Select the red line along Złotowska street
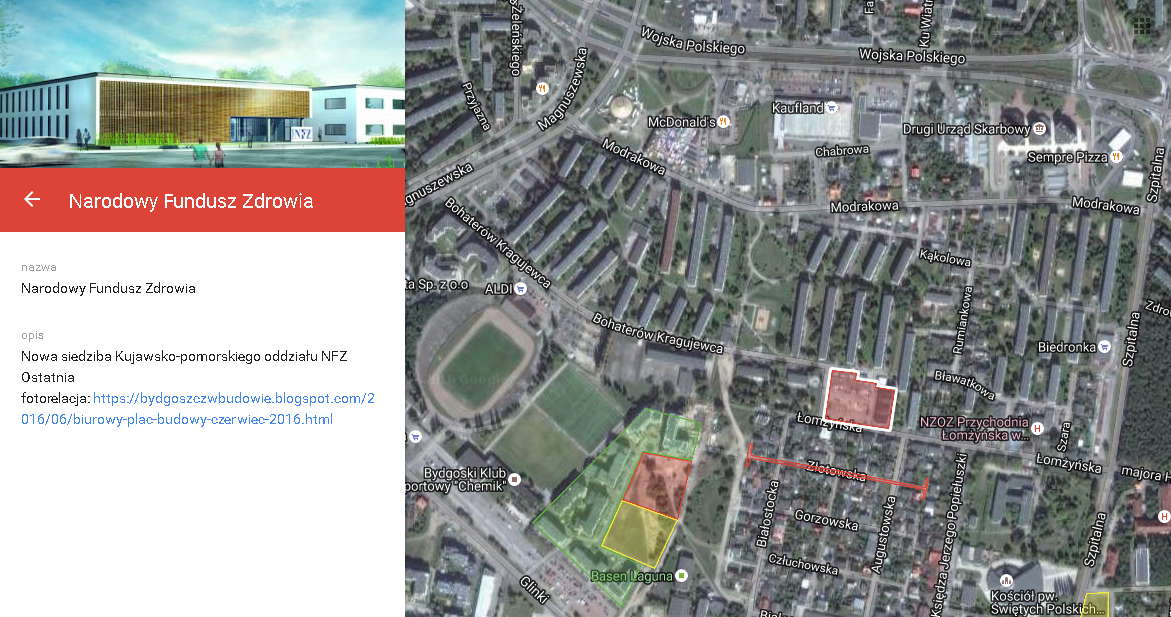The image size is (1171, 617). tap(837, 472)
